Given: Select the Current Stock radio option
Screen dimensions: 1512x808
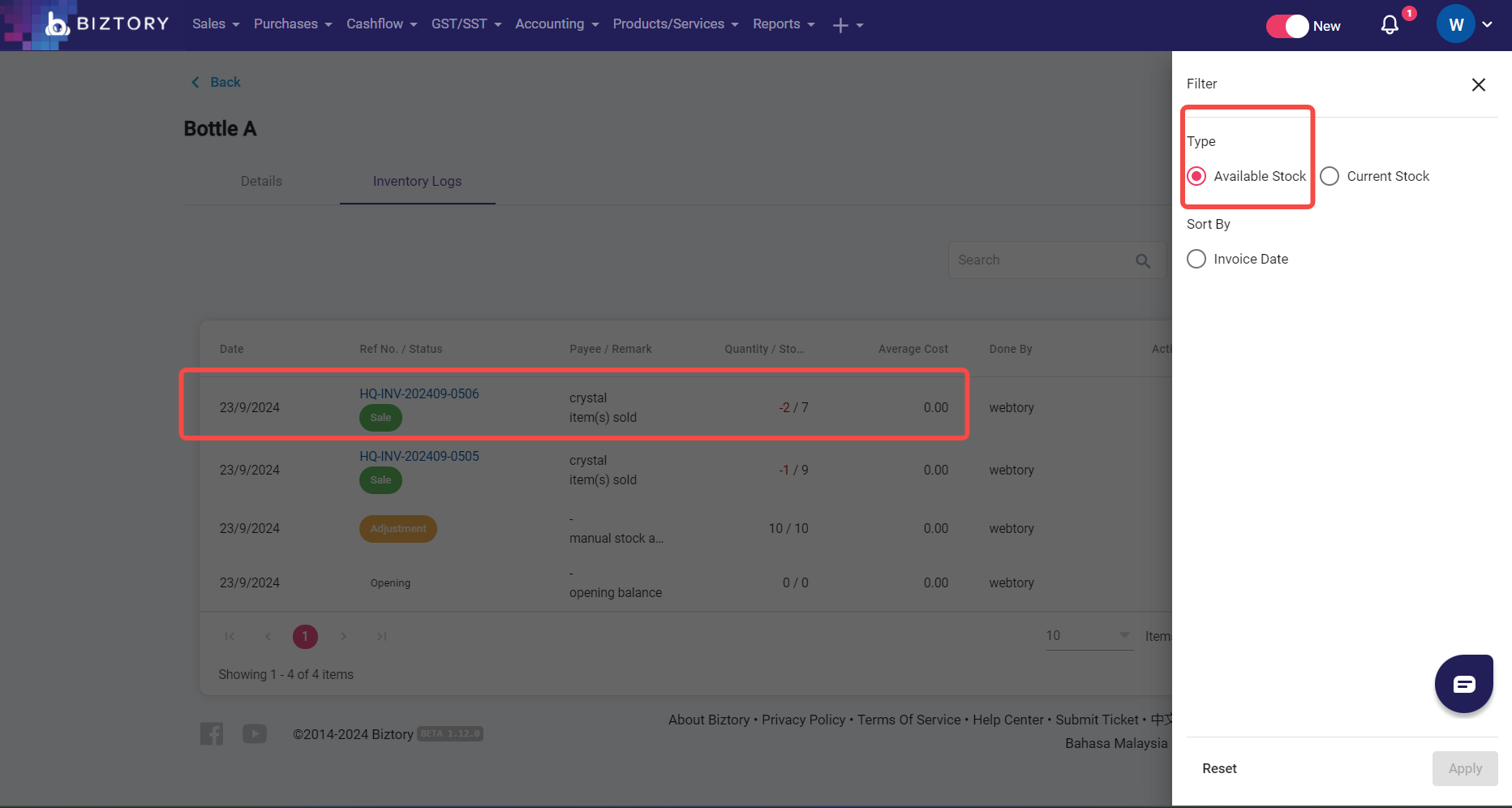Looking at the screenshot, I should point(1329,176).
